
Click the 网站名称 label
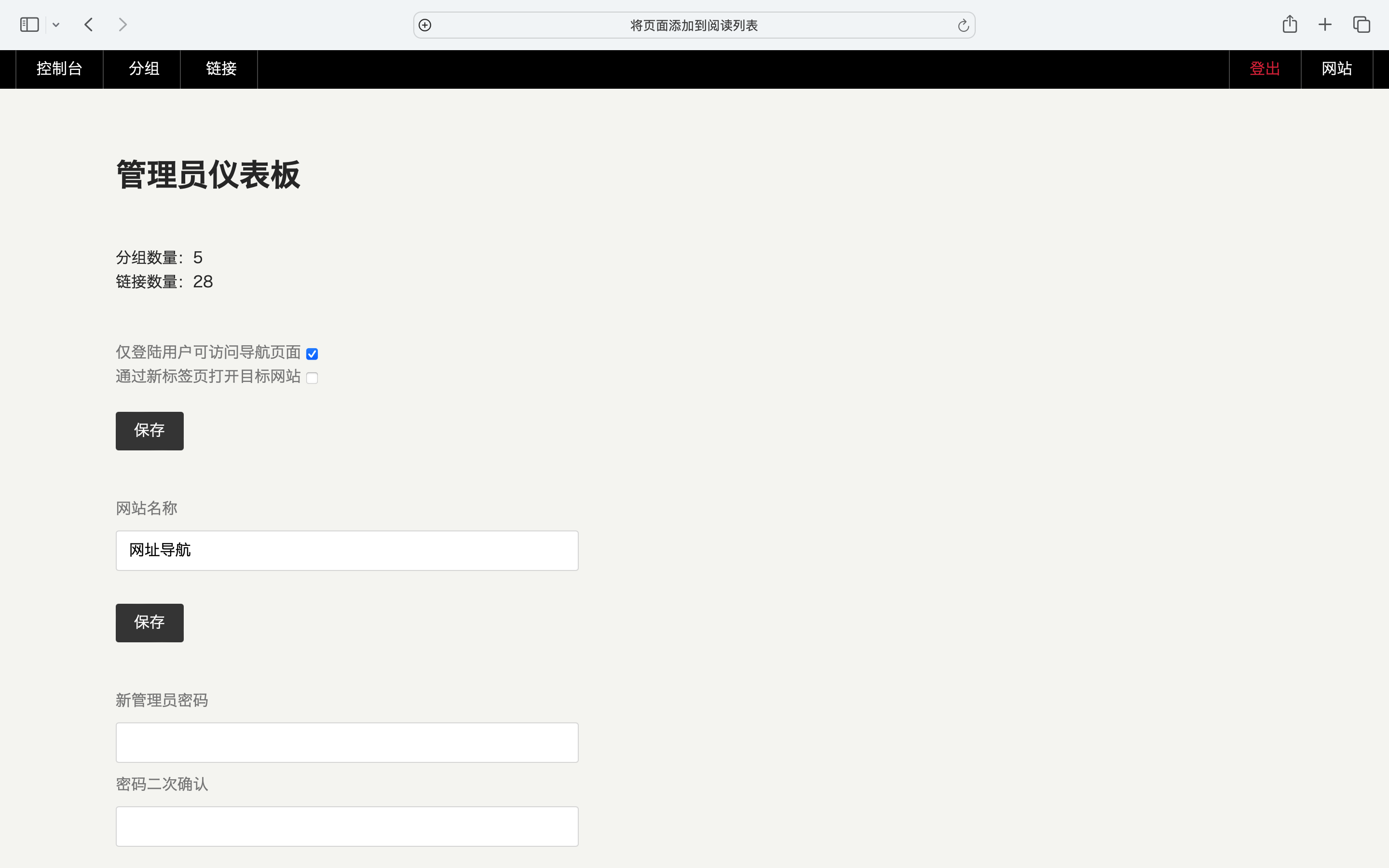point(146,508)
